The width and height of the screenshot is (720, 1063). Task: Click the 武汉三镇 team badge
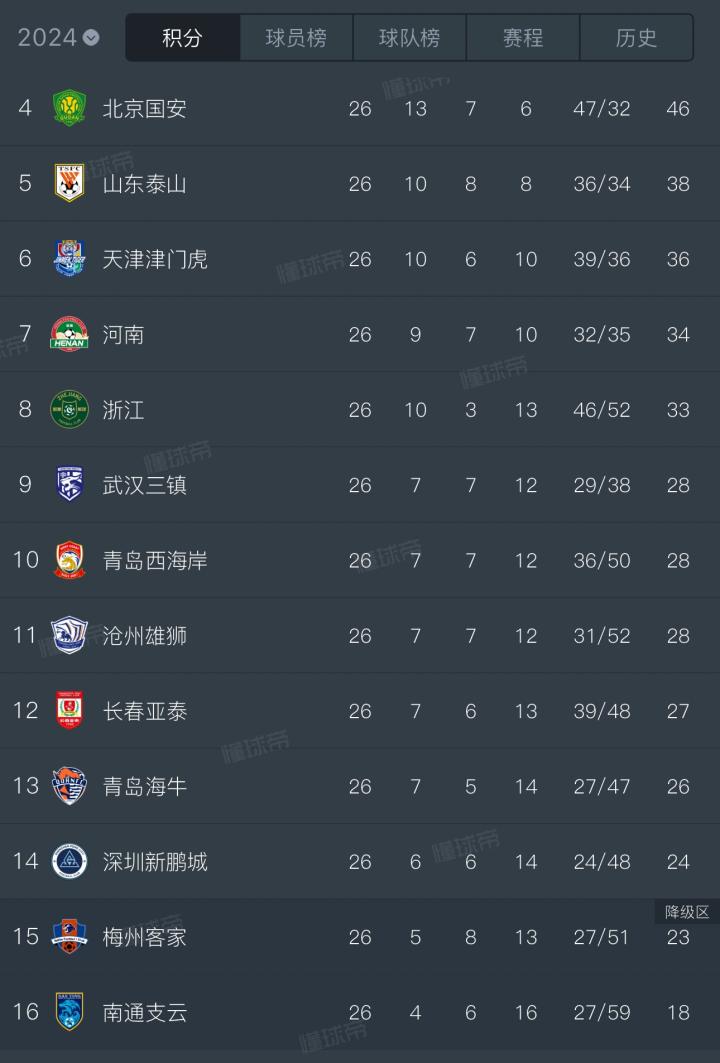(69, 484)
